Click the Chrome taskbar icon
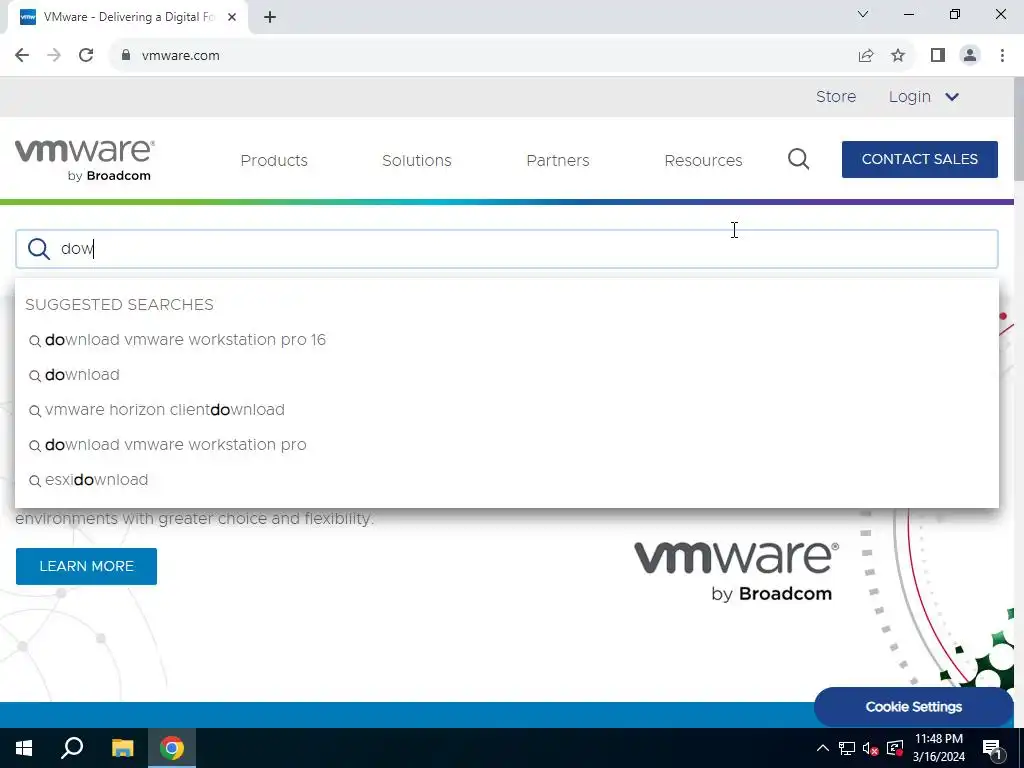This screenshot has width=1024, height=768. click(x=172, y=748)
